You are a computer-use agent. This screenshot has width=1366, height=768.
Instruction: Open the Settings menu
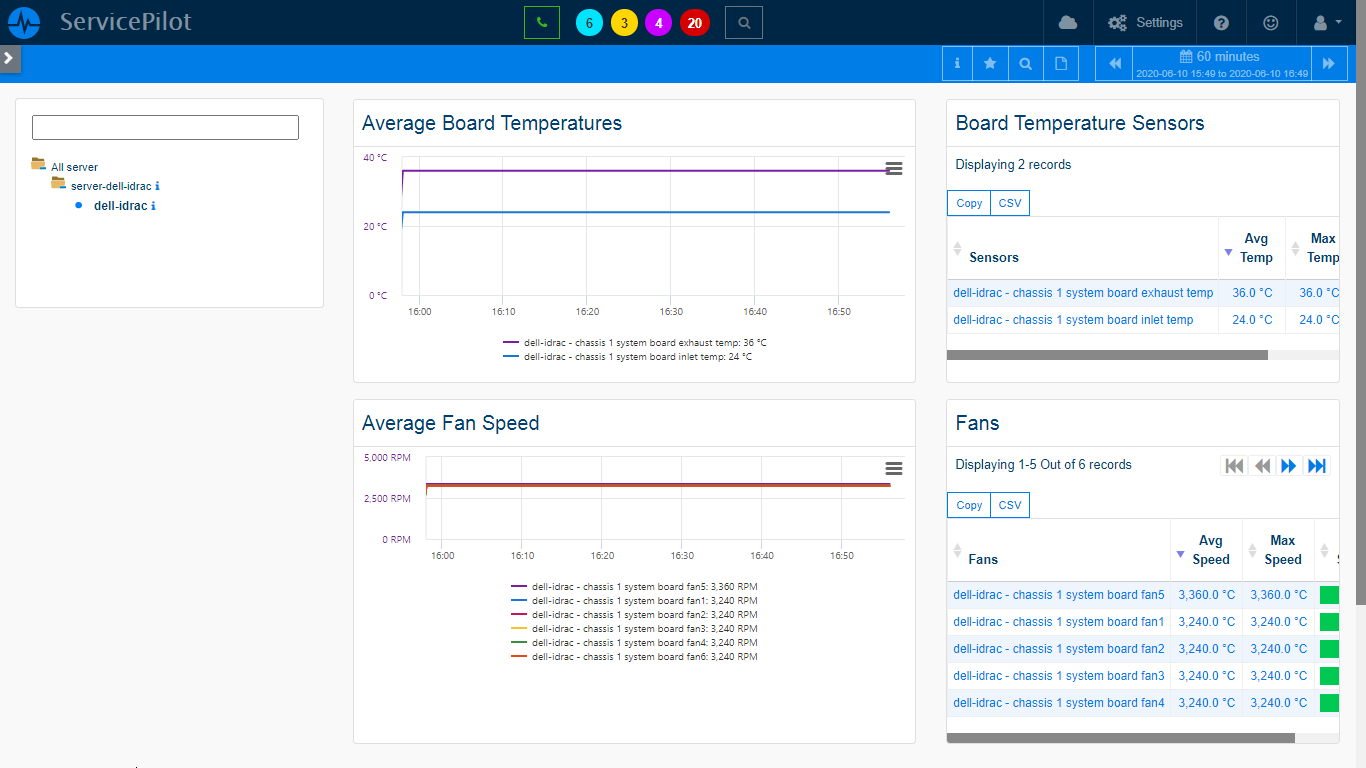coord(1146,22)
